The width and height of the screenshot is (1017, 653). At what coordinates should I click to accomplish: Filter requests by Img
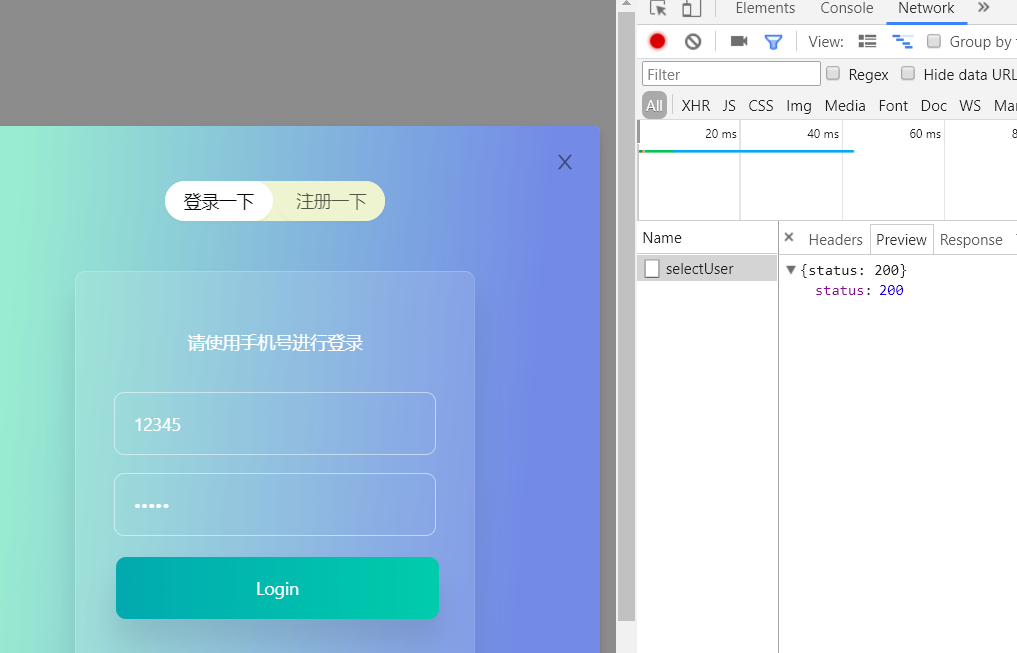[798, 106]
